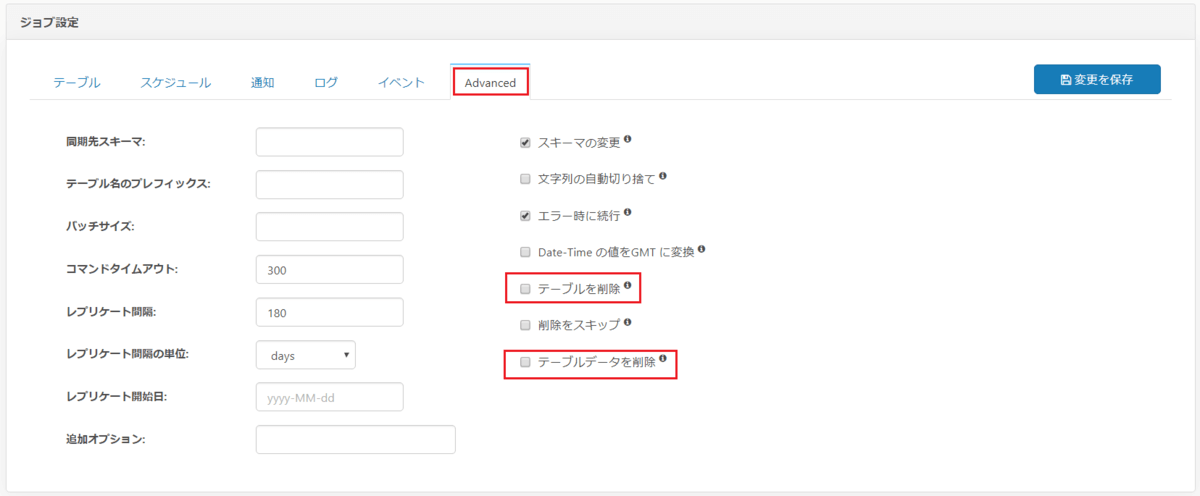The height and width of the screenshot is (496, 1200).
Task: Check the テーブルデータを削除 checkbox
Action: tap(525, 362)
